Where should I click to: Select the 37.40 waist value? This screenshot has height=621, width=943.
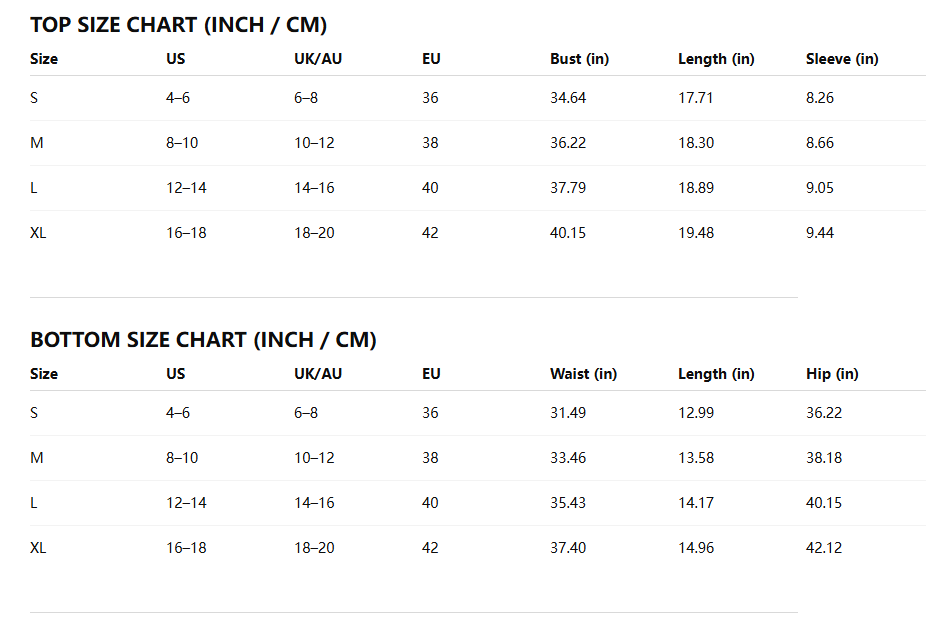click(568, 548)
